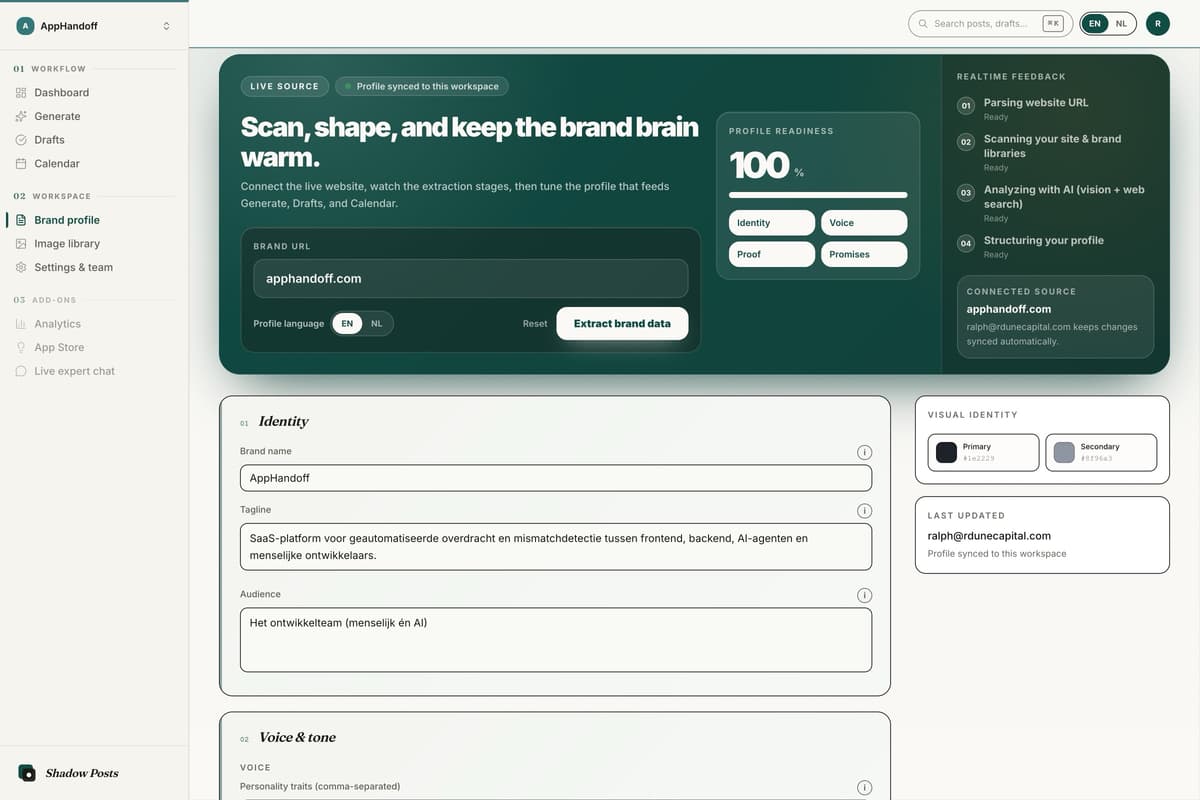1200x800 pixels.
Task: Expand the AppHandoff workspace switcher chevron
Action: 166,26
